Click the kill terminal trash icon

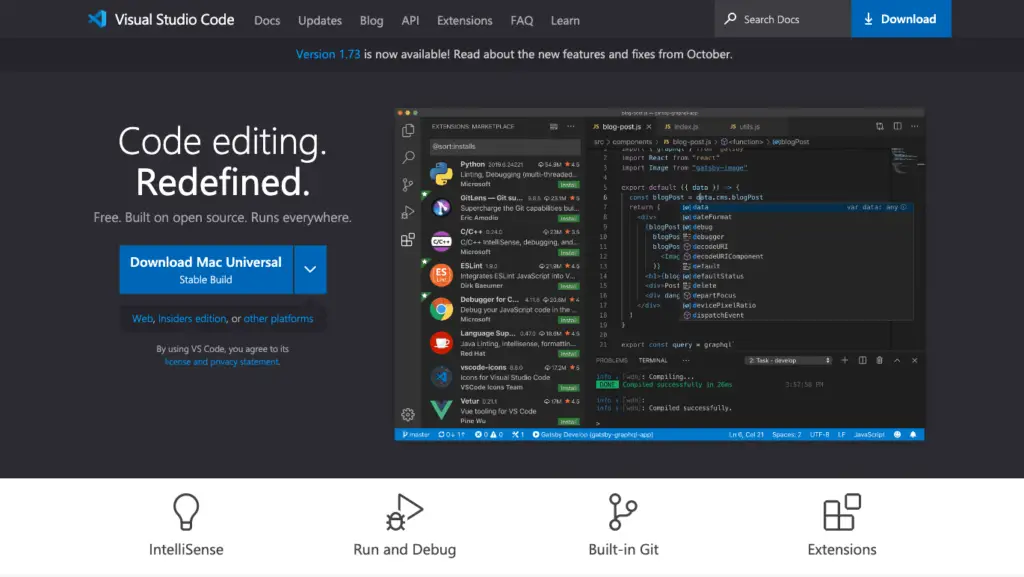(x=879, y=360)
